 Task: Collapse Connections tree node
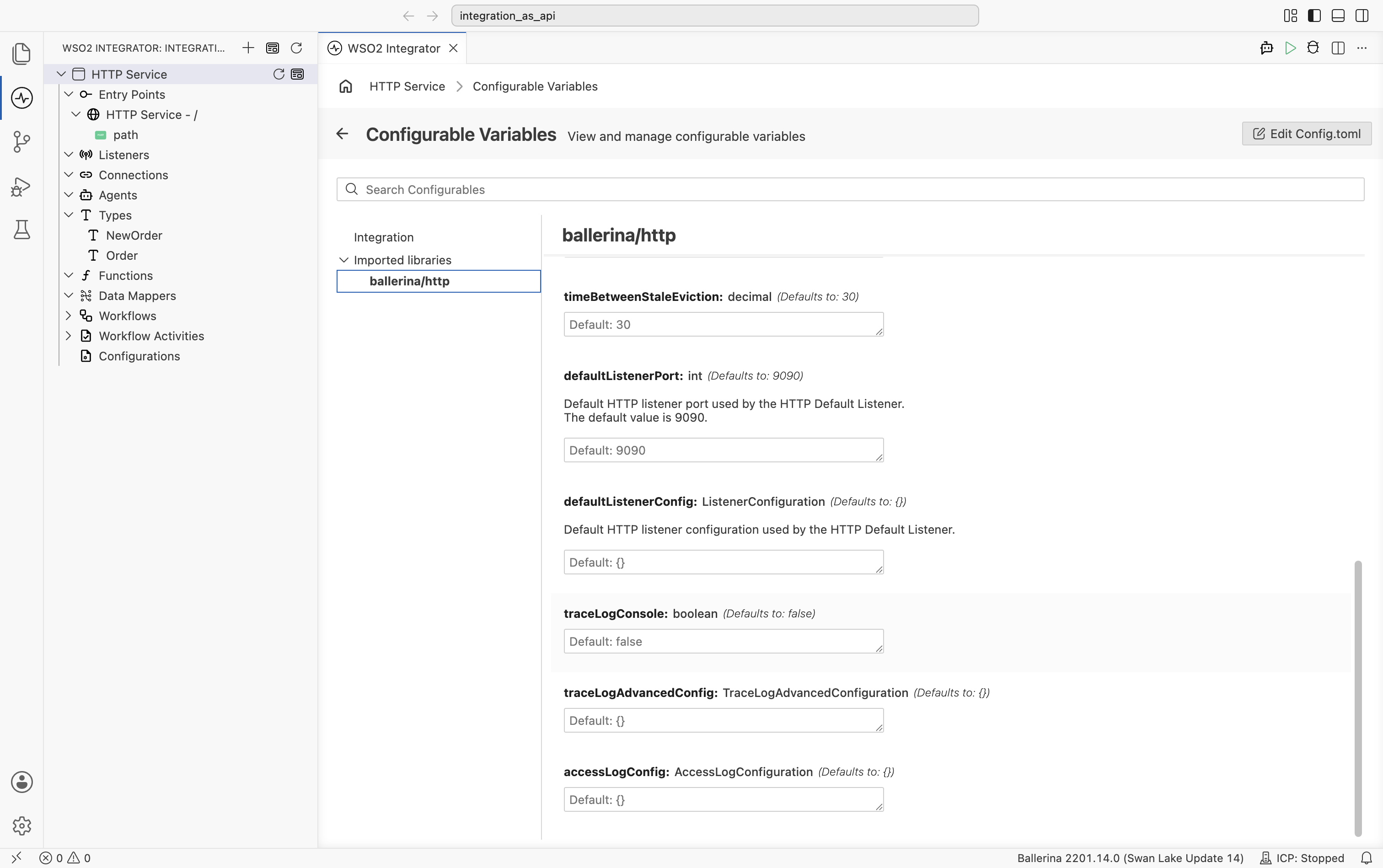coord(68,175)
